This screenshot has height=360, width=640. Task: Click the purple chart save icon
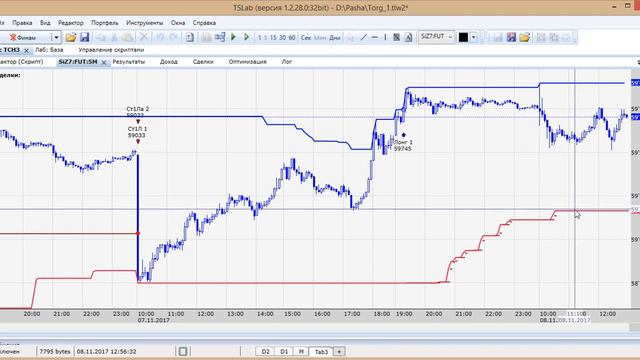click(x=511, y=38)
